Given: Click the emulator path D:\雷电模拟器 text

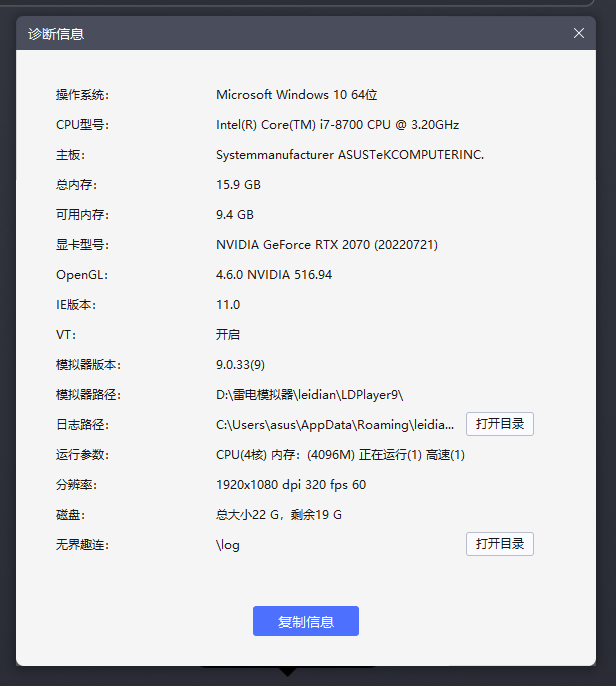Looking at the screenshot, I should click(310, 395).
